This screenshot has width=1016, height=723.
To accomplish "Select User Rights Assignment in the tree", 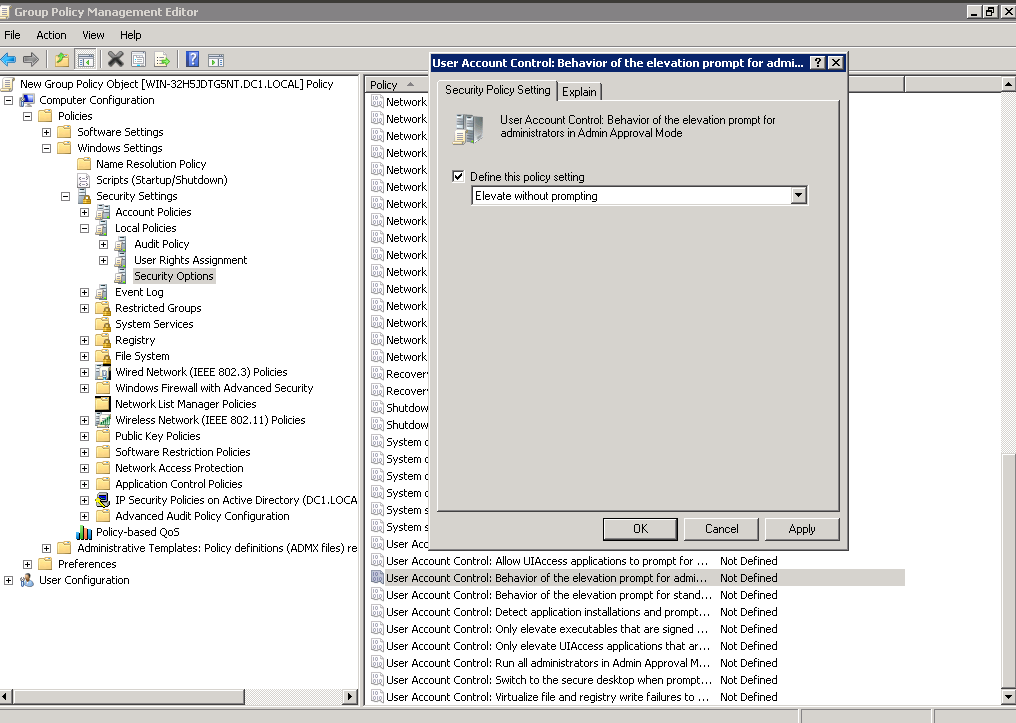I will pyautogui.click(x=190, y=260).
